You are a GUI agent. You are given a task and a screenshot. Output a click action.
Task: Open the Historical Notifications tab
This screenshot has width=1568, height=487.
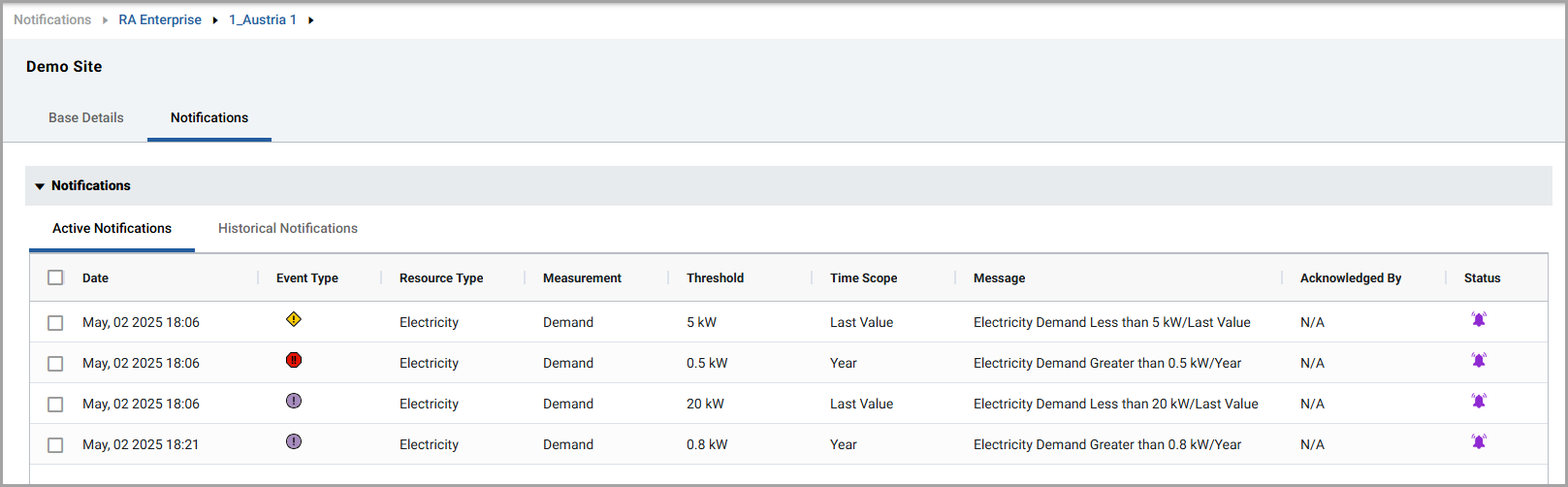click(288, 228)
